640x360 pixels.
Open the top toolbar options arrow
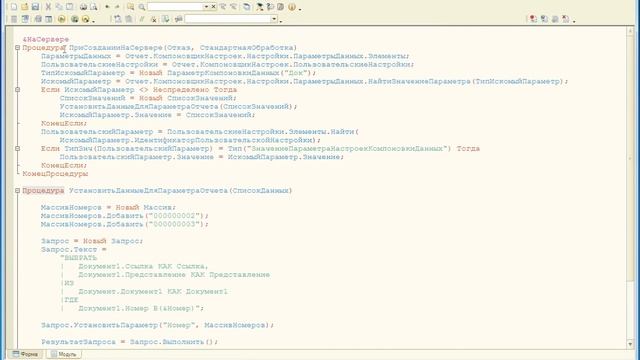300,9
